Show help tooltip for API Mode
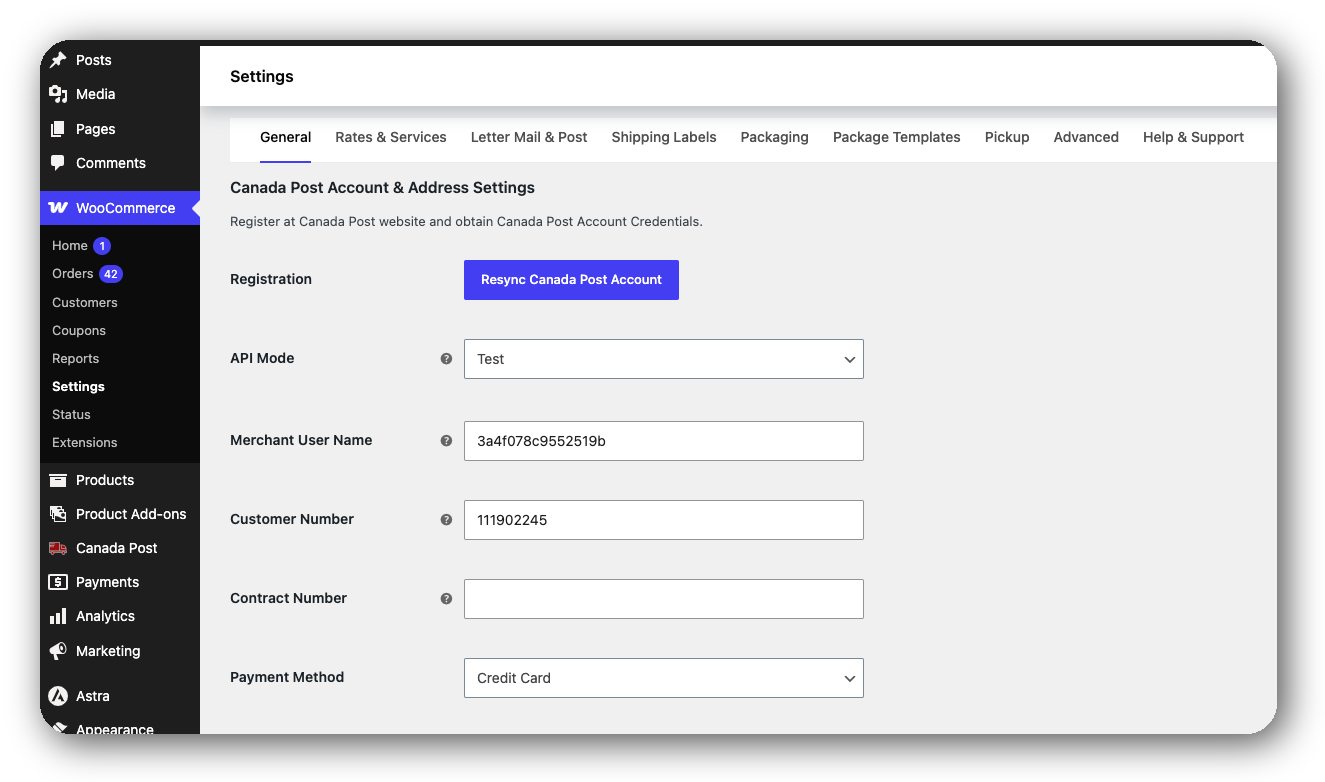The width and height of the screenshot is (1325, 782). (446, 358)
